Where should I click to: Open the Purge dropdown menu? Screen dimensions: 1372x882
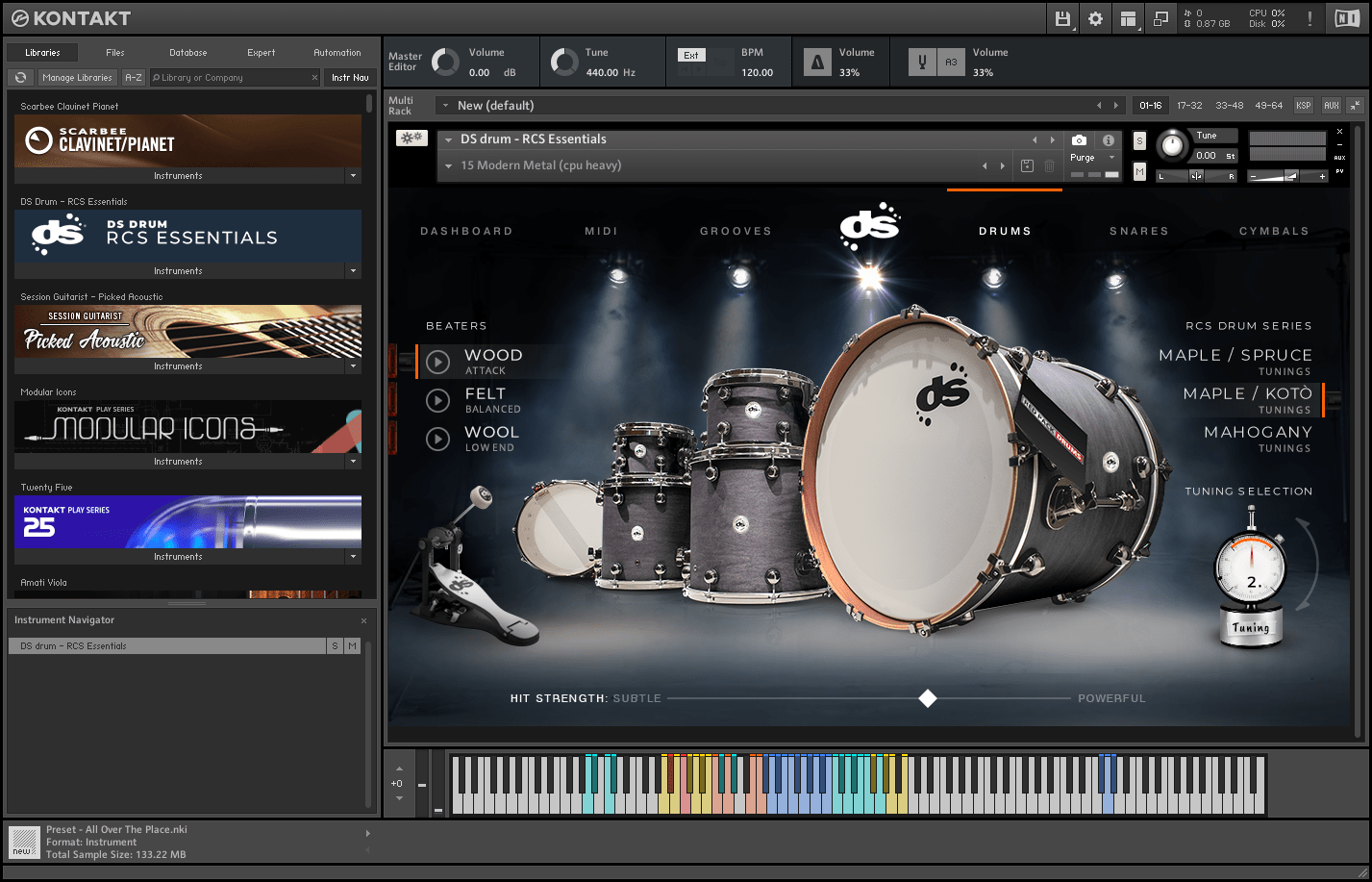pos(1111,157)
